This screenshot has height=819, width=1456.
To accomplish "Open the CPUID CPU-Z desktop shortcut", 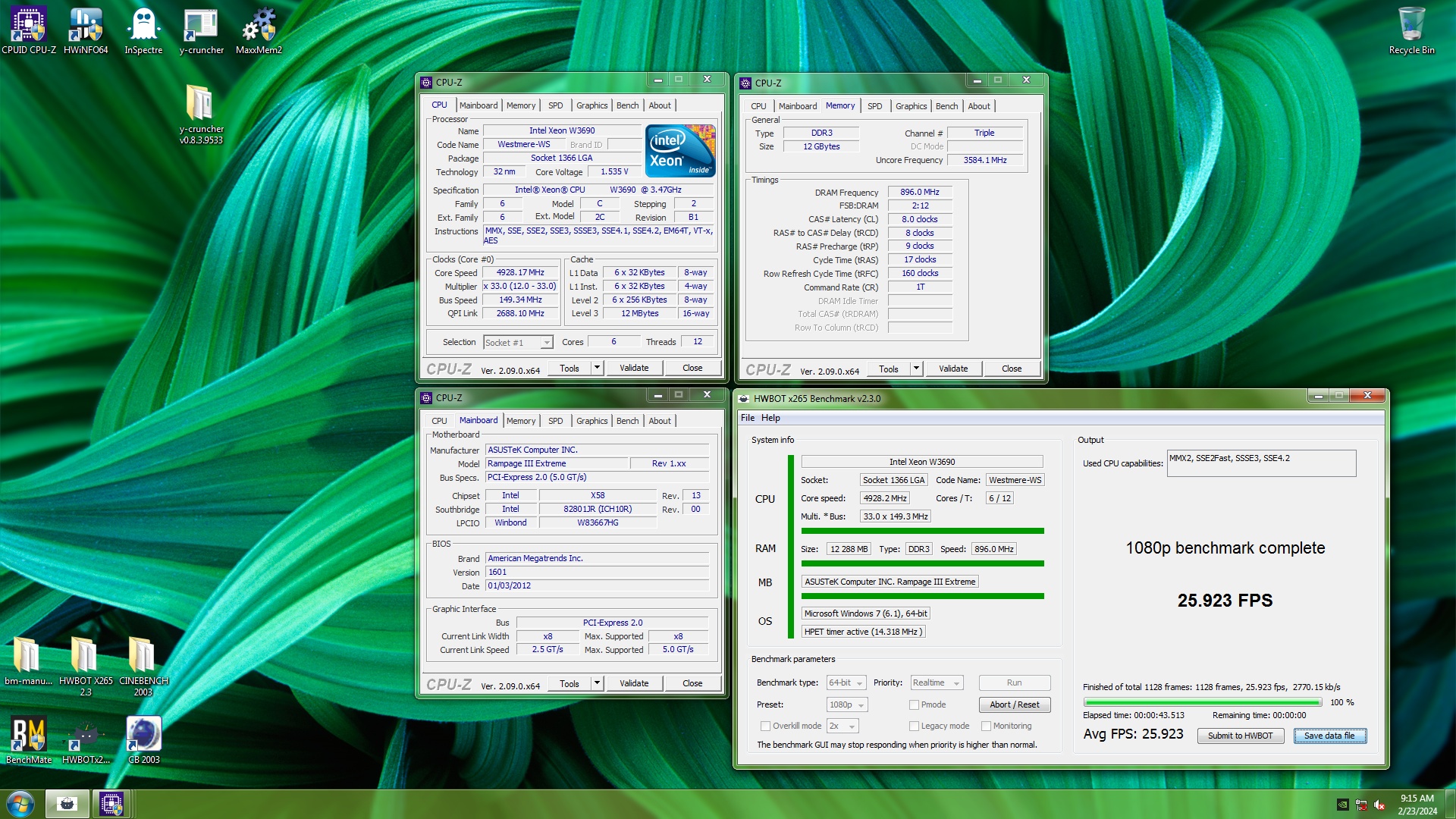I will click(29, 30).
